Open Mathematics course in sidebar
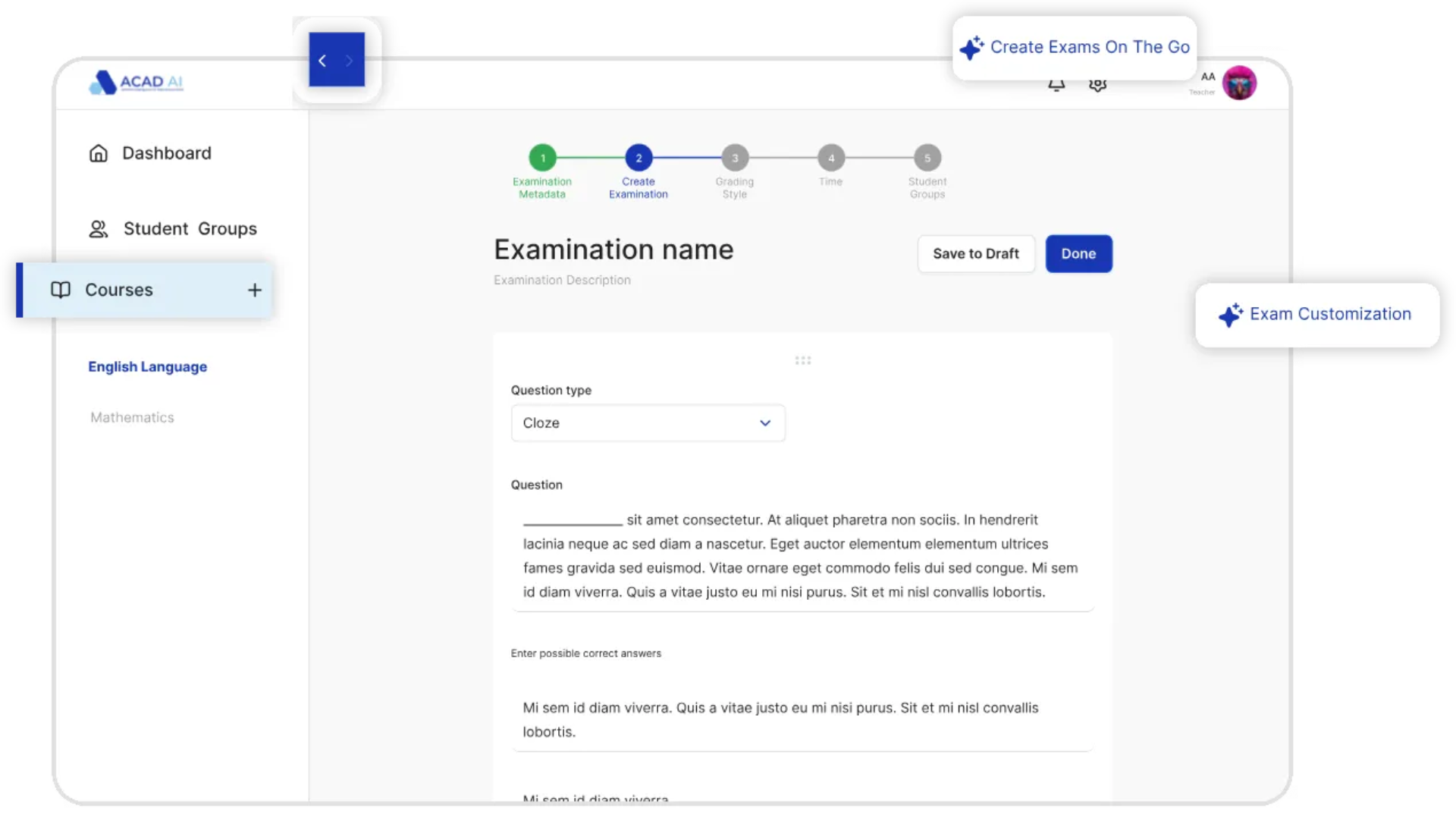1456x819 pixels. tap(132, 418)
